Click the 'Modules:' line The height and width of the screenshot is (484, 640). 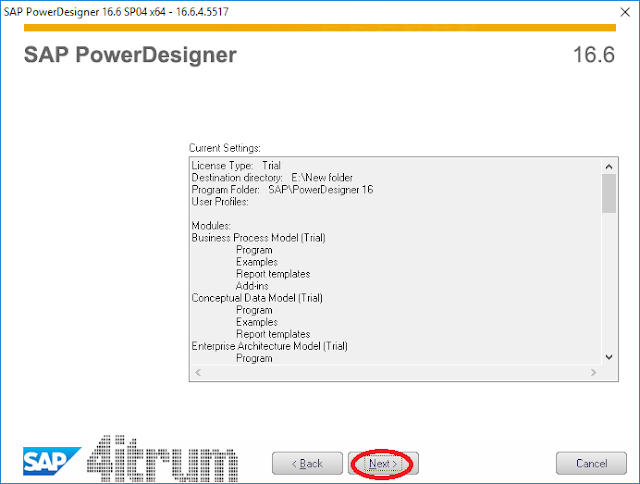click(211, 226)
